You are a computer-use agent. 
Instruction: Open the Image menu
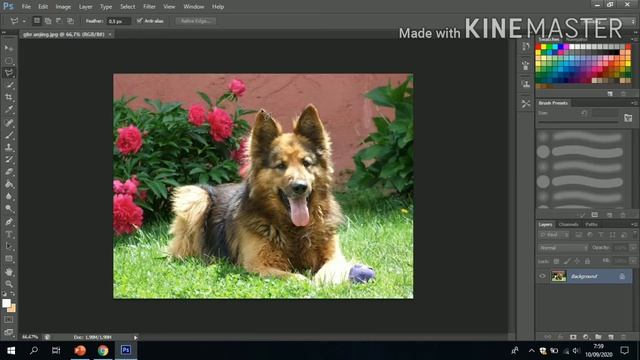coord(63,7)
